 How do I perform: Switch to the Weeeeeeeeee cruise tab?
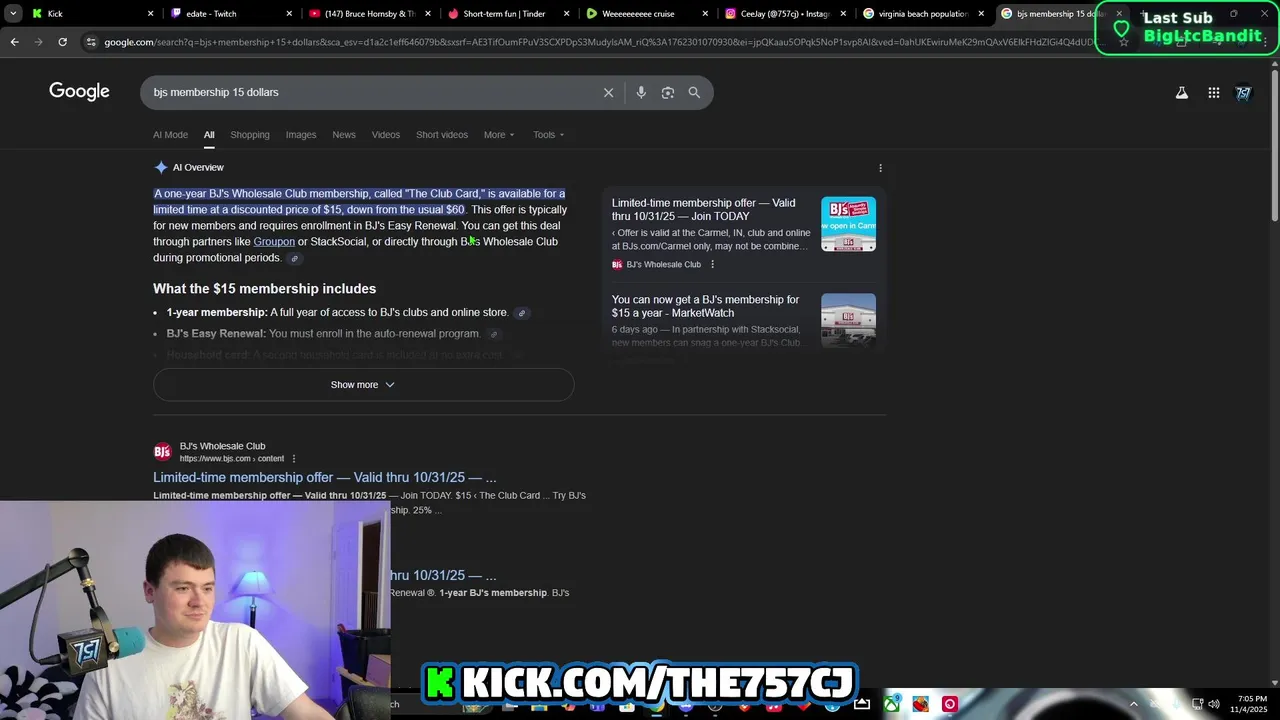click(x=646, y=14)
